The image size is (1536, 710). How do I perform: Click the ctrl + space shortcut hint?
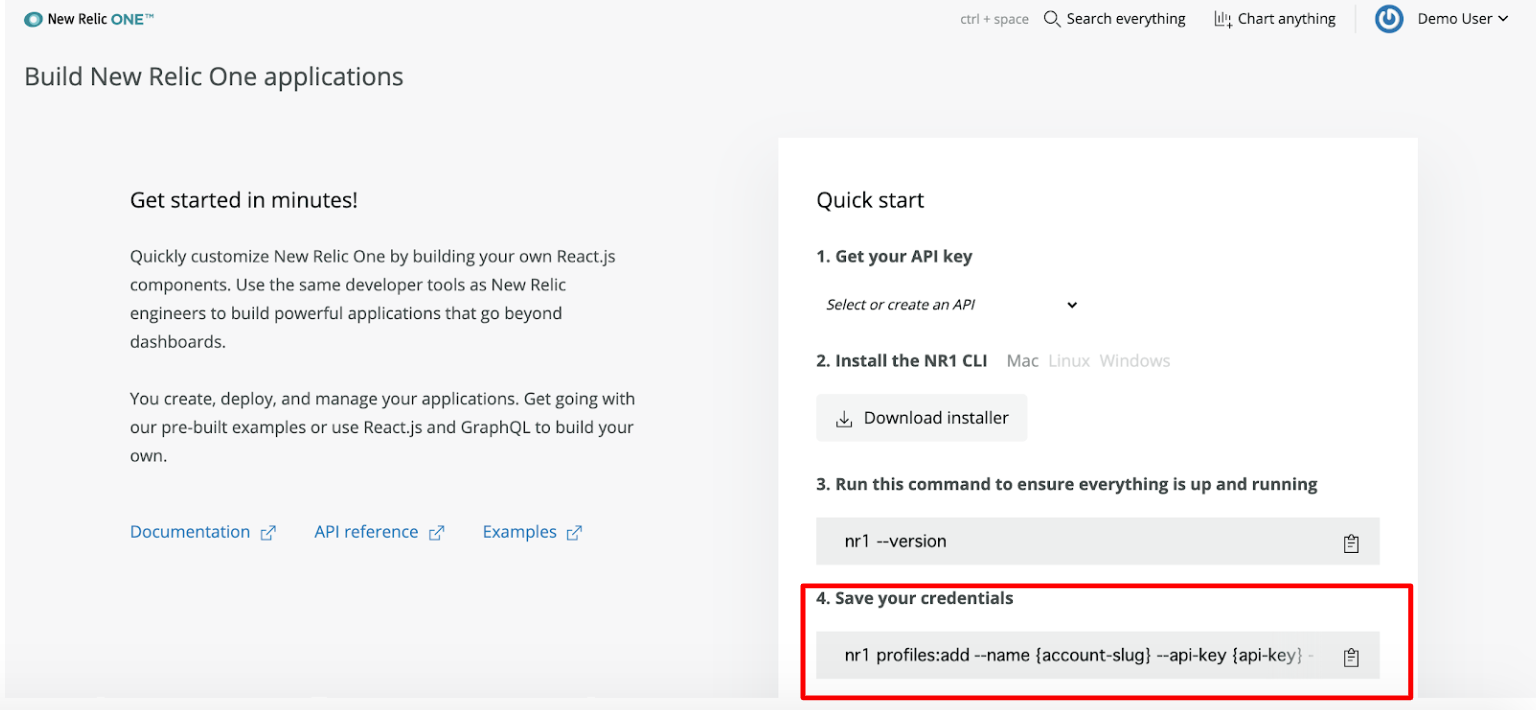(x=994, y=19)
